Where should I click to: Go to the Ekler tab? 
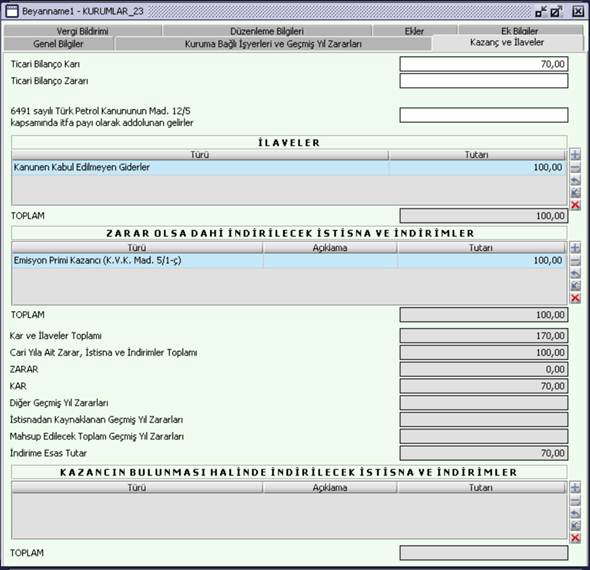point(414,31)
